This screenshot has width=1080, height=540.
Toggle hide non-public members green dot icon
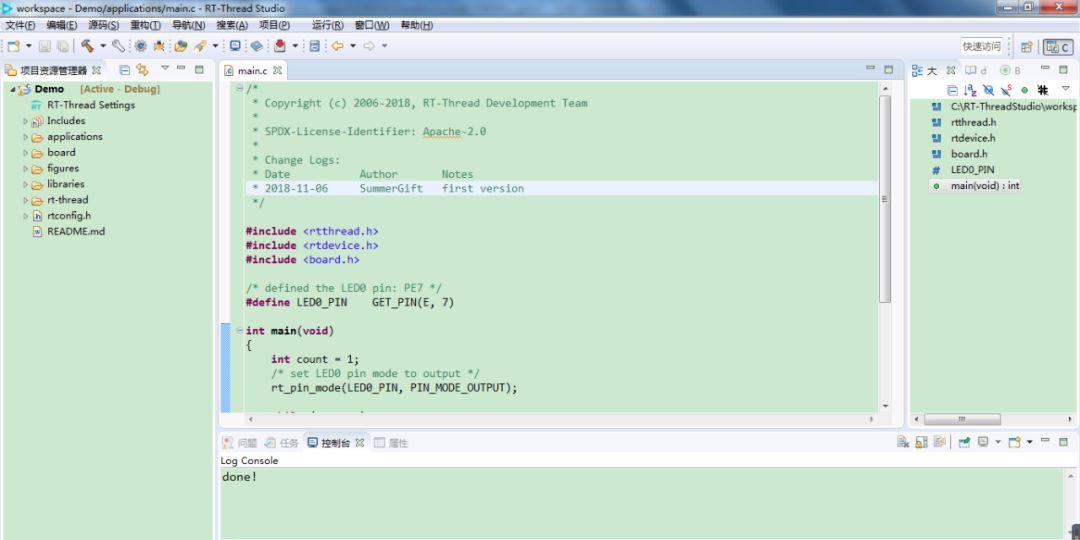tap(1024, 90)
